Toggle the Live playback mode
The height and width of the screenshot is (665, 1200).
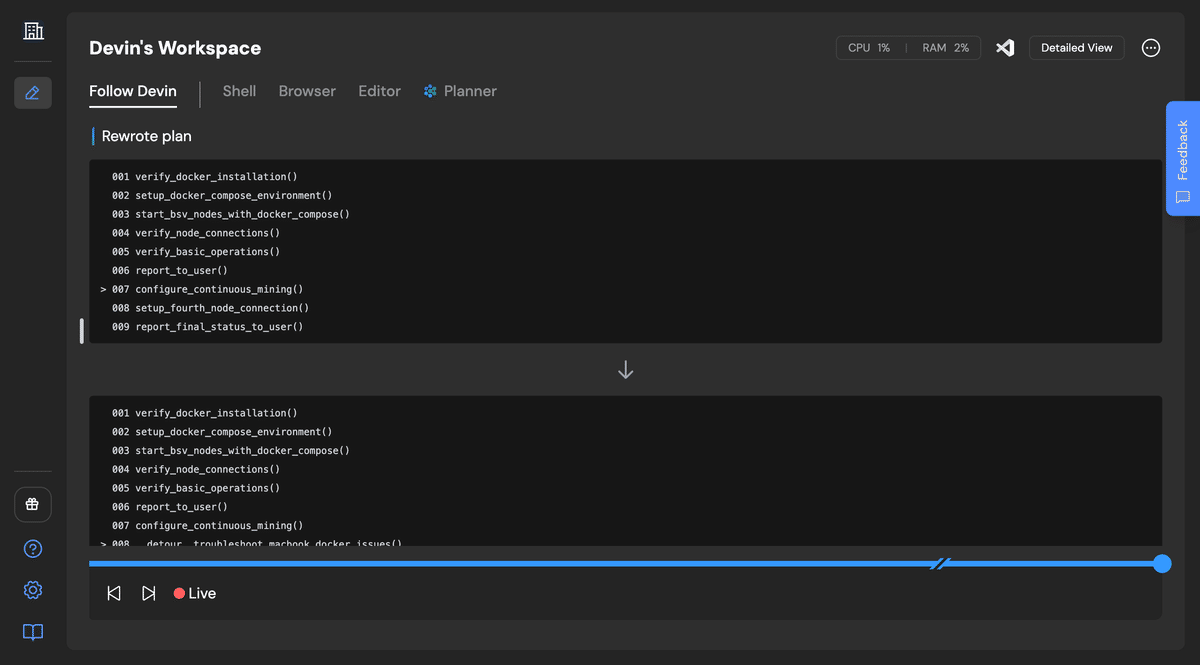click(x=194, y=592)
